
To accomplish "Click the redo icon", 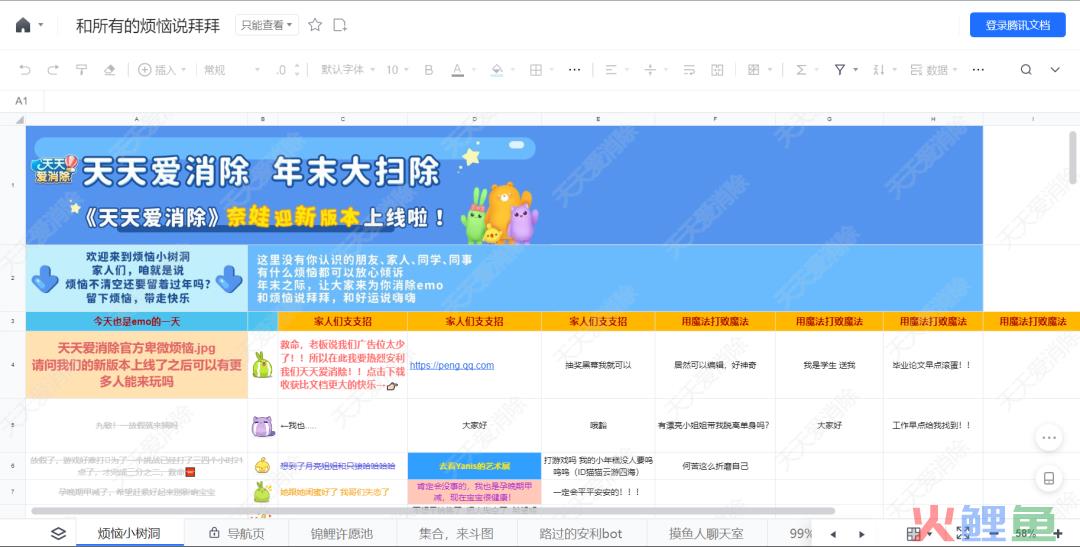I will click(x=53, y=70).
